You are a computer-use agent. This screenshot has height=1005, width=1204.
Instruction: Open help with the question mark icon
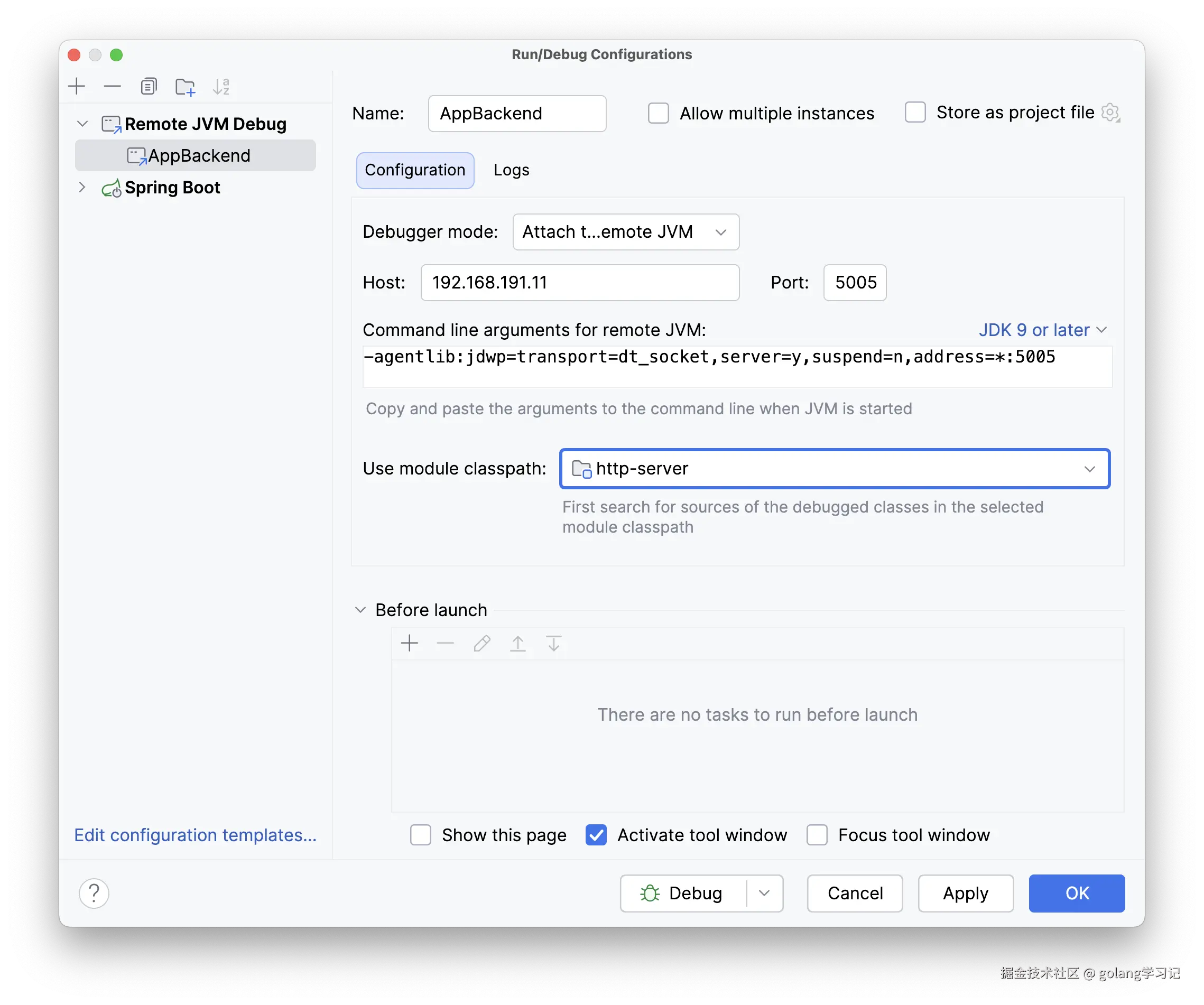pos(94,893)
